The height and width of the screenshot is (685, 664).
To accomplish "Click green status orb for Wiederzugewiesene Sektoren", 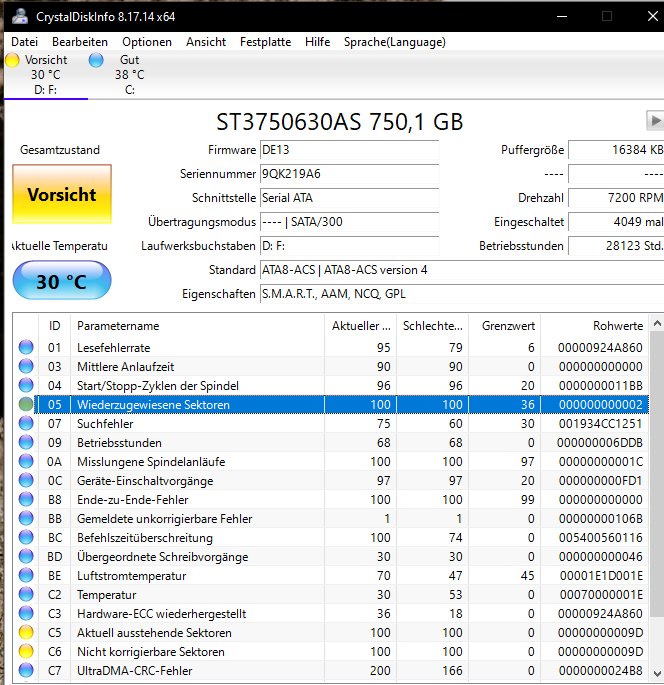I will coord(26,404).
